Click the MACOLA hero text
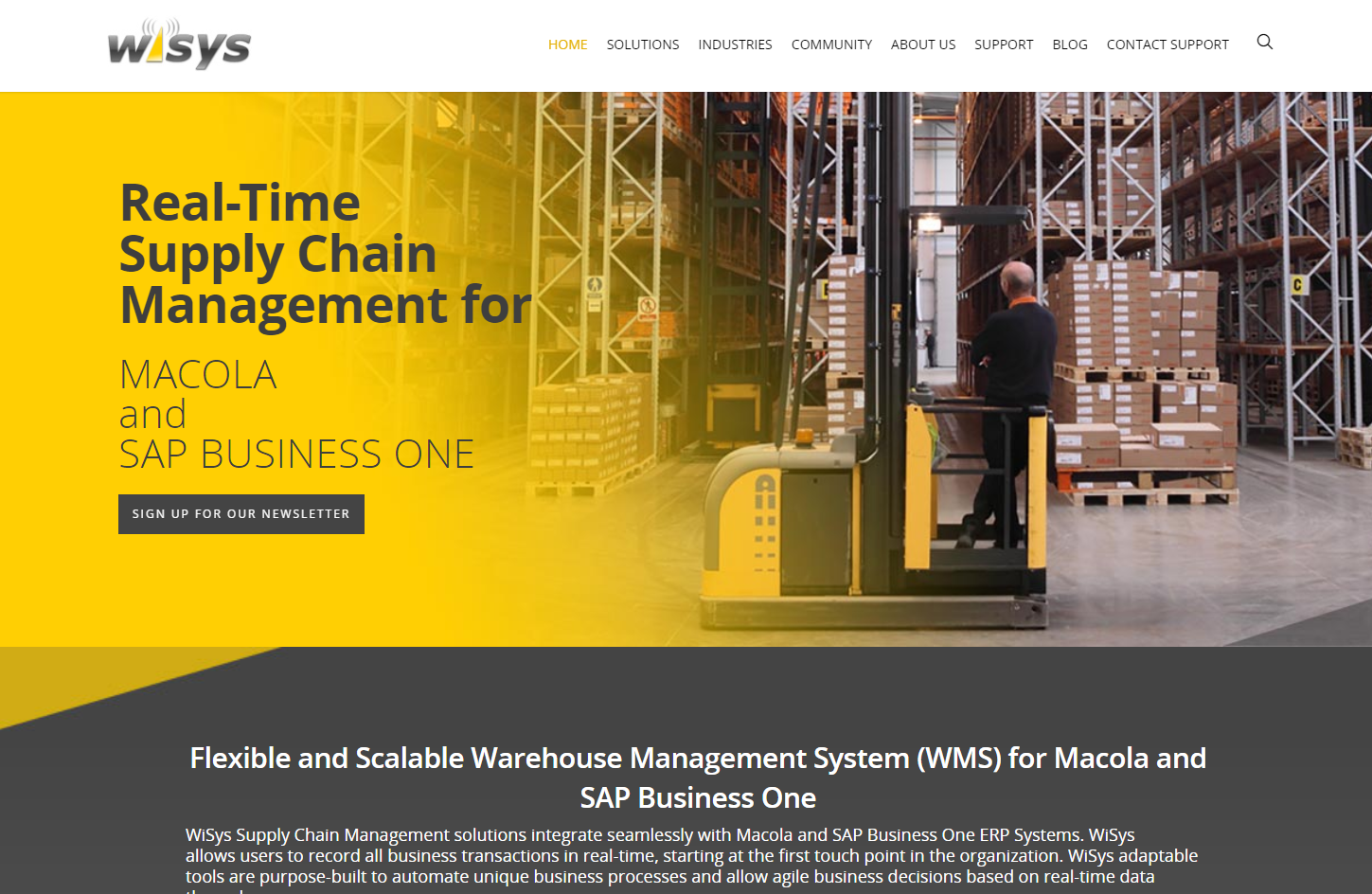1372x894 pixels. (x=198, y=375)
